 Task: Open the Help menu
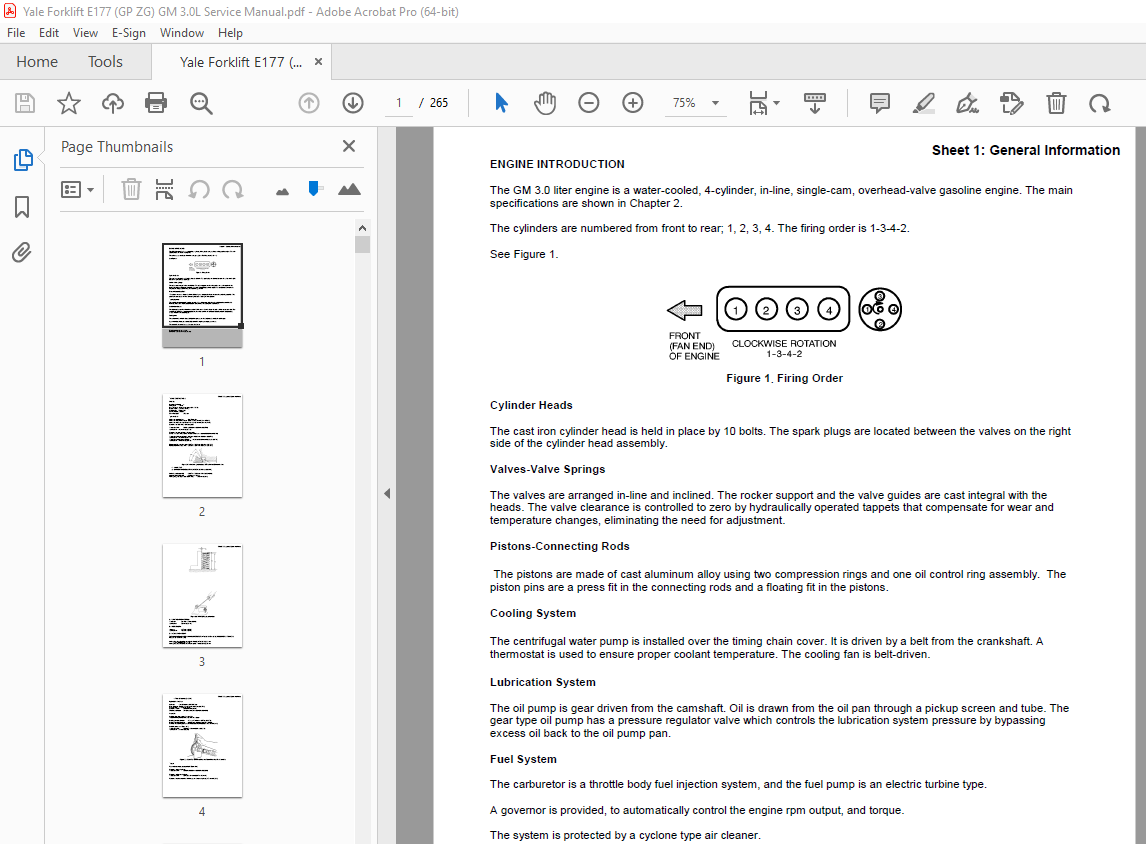[x=230, y=33]
